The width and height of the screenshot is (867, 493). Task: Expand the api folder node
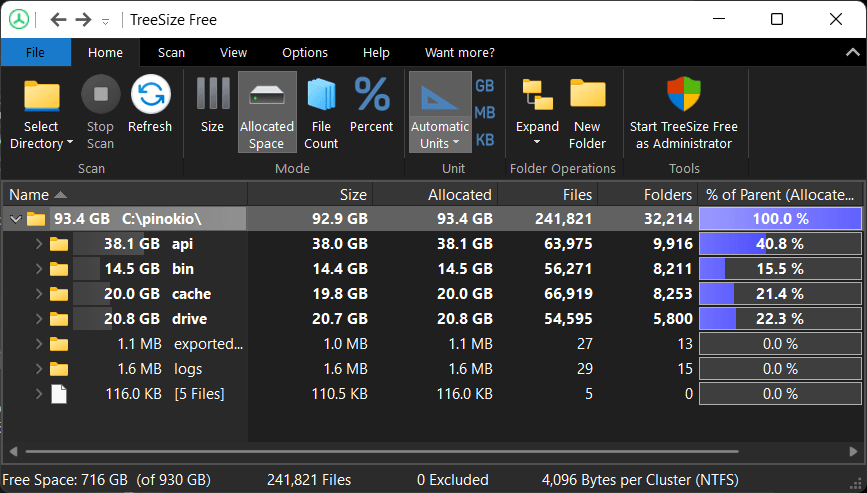[x=39, y=244]
